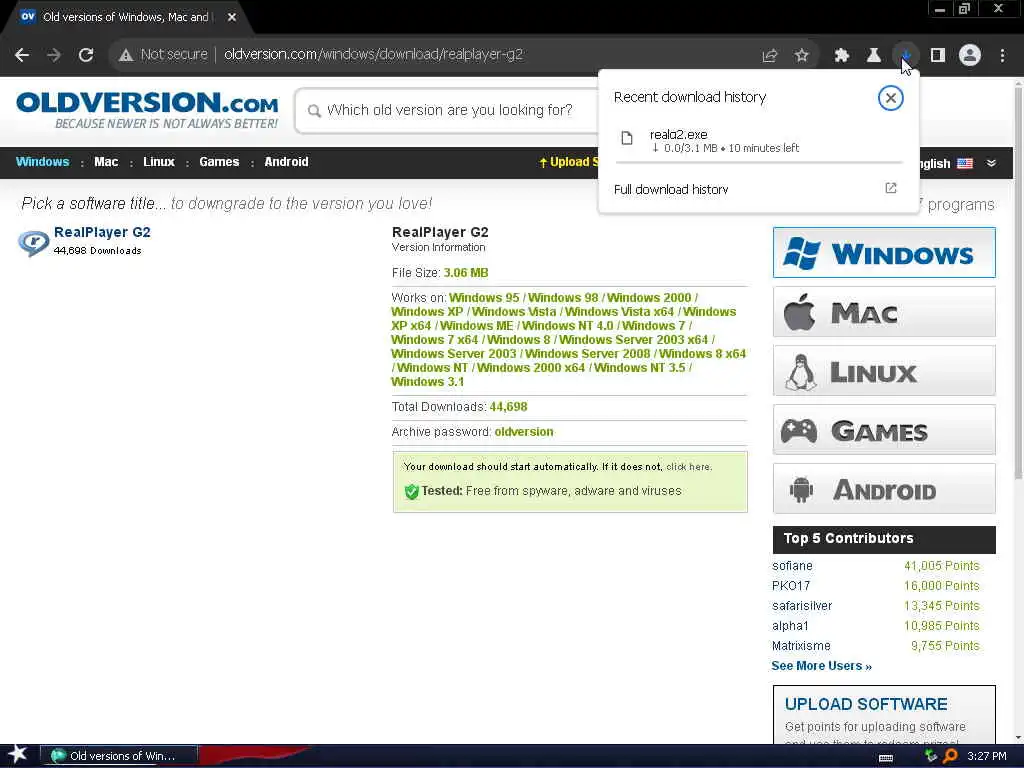
Task: Click the Old versions of Win taskbar item
Action: tap(119, 756)
